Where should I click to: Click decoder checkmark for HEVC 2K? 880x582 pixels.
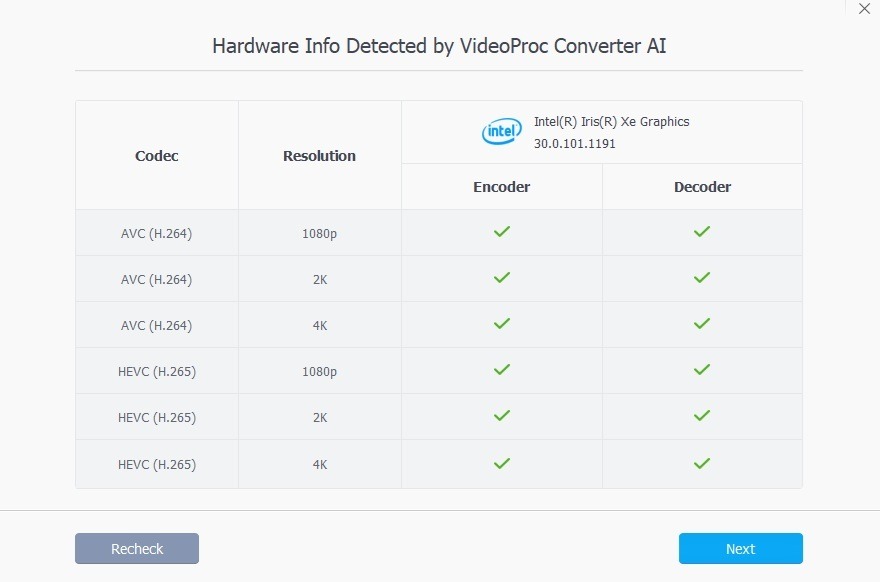click(702, 416)
